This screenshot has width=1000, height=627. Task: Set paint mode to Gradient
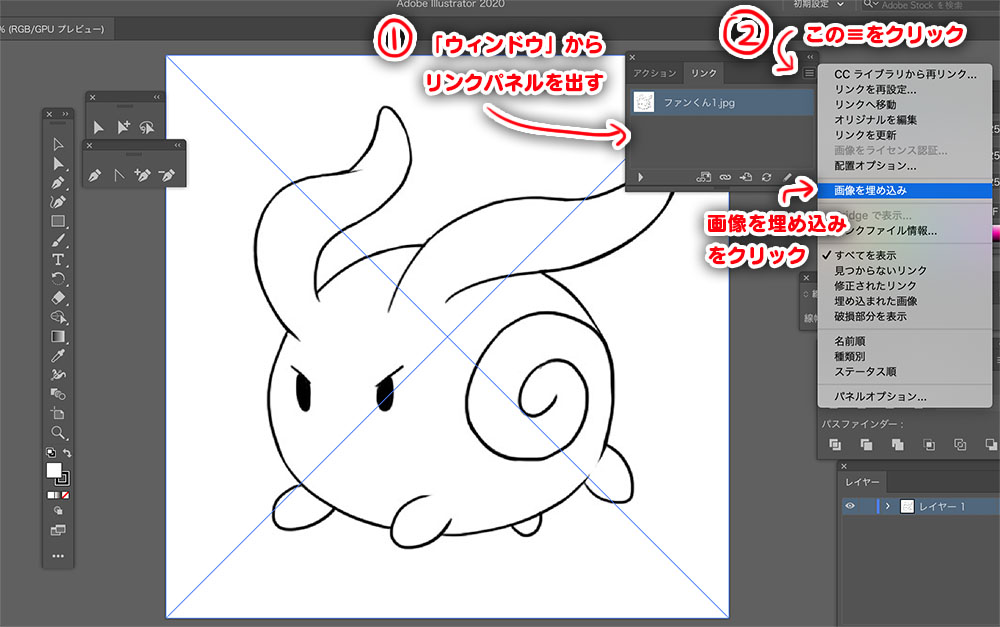point(58,495)
